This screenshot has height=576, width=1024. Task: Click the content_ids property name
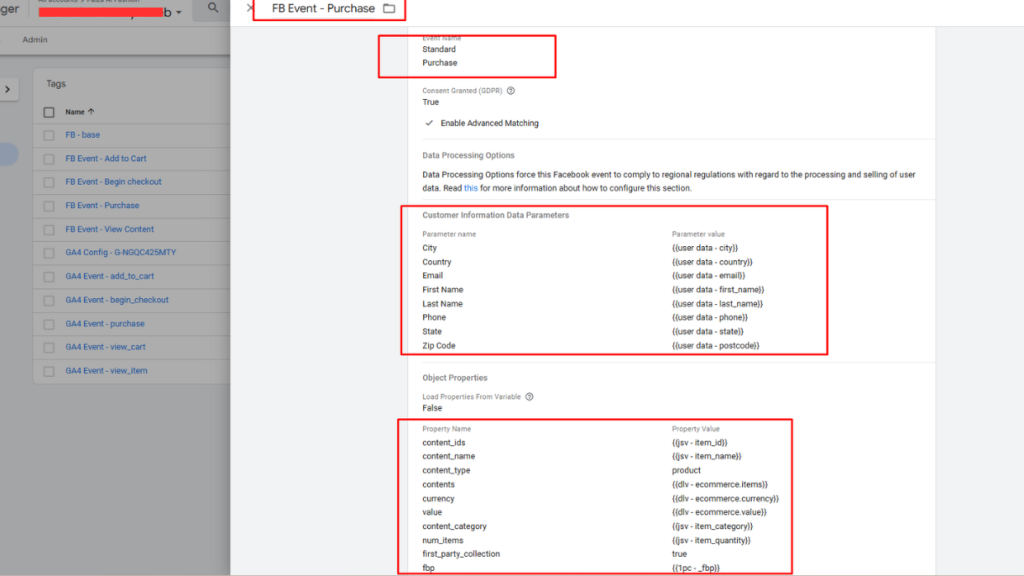(x=443, y=443)
